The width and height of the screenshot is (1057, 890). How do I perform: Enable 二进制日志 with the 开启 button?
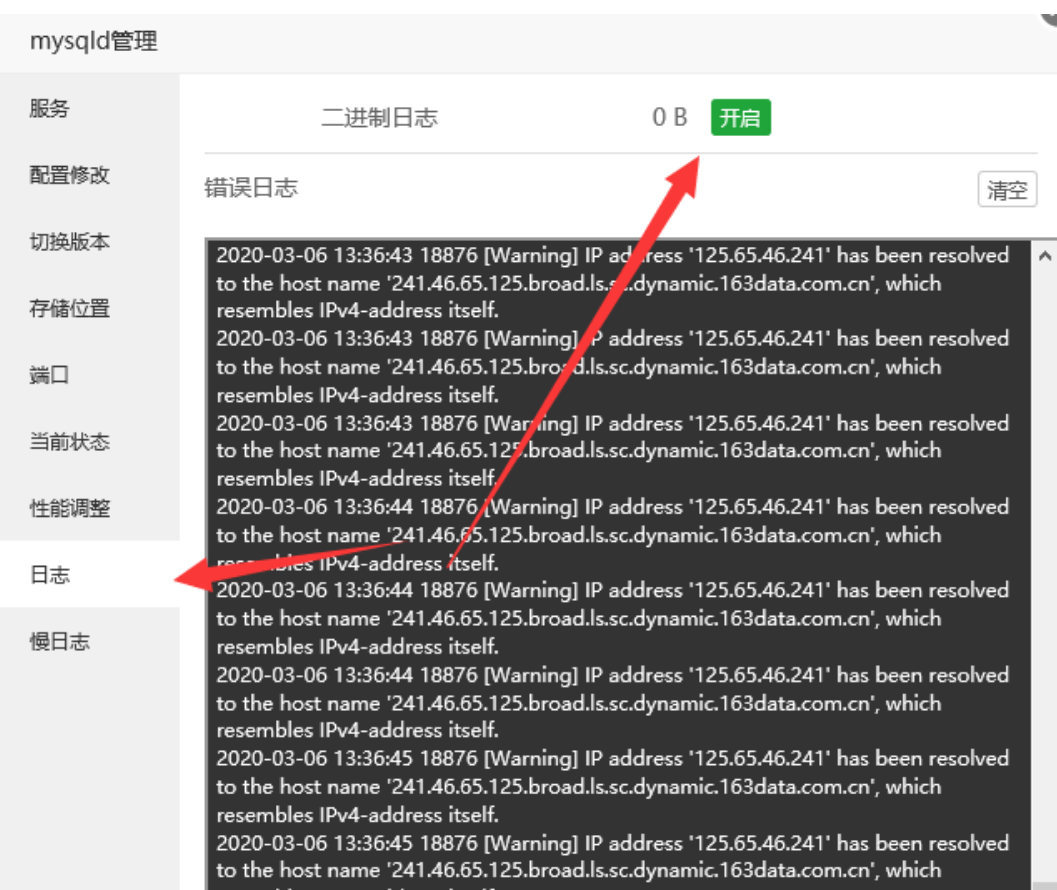click(x=740, y=117)
